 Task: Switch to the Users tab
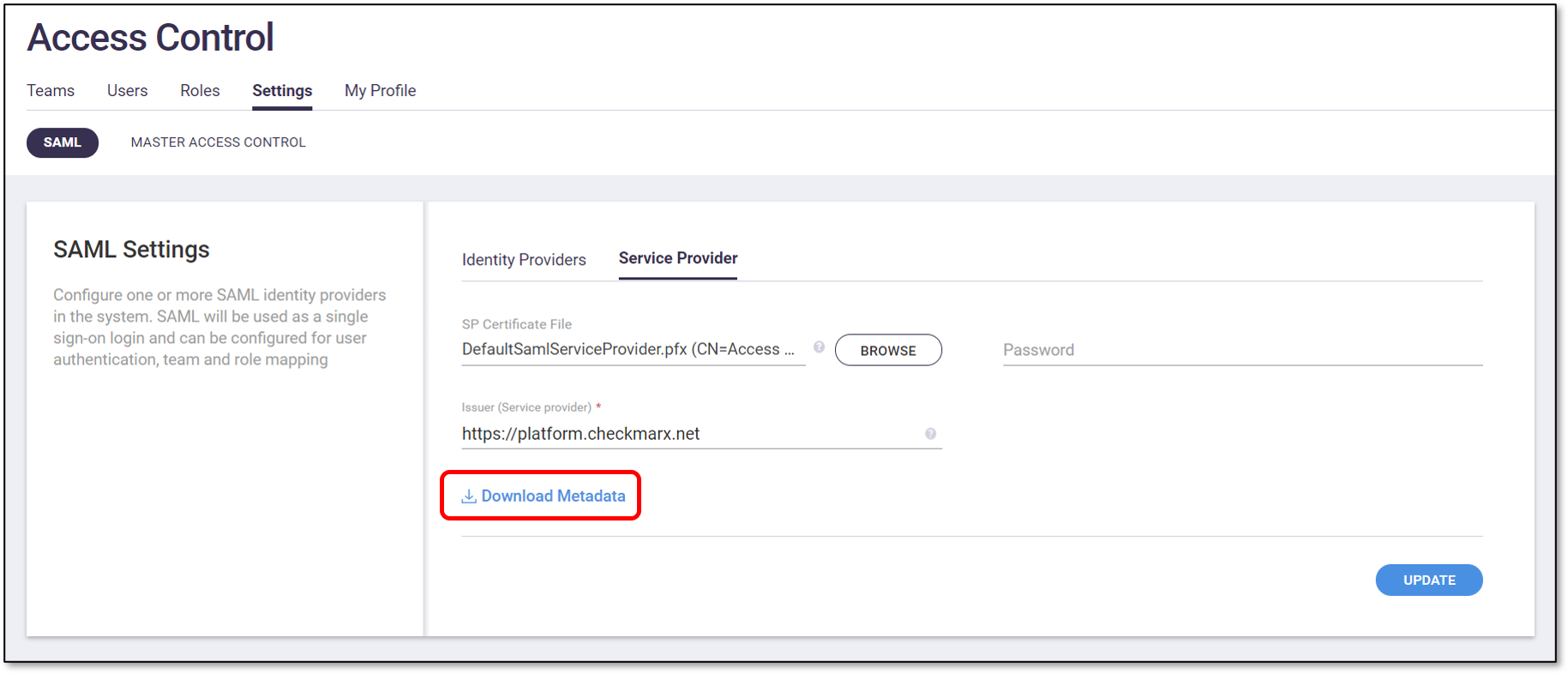pyautogui.click(x=127, y=90)
